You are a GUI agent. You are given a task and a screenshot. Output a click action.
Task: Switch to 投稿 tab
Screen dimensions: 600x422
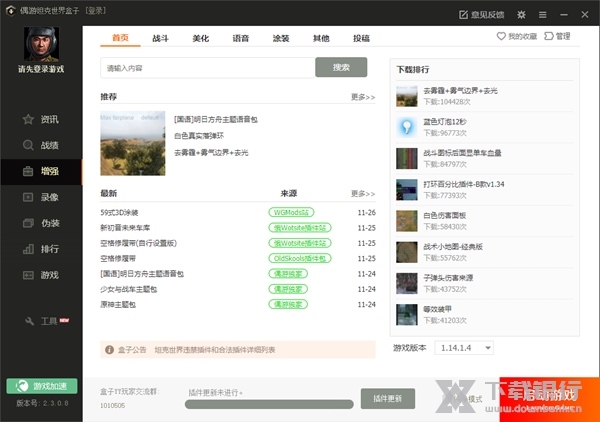[361, 38]
